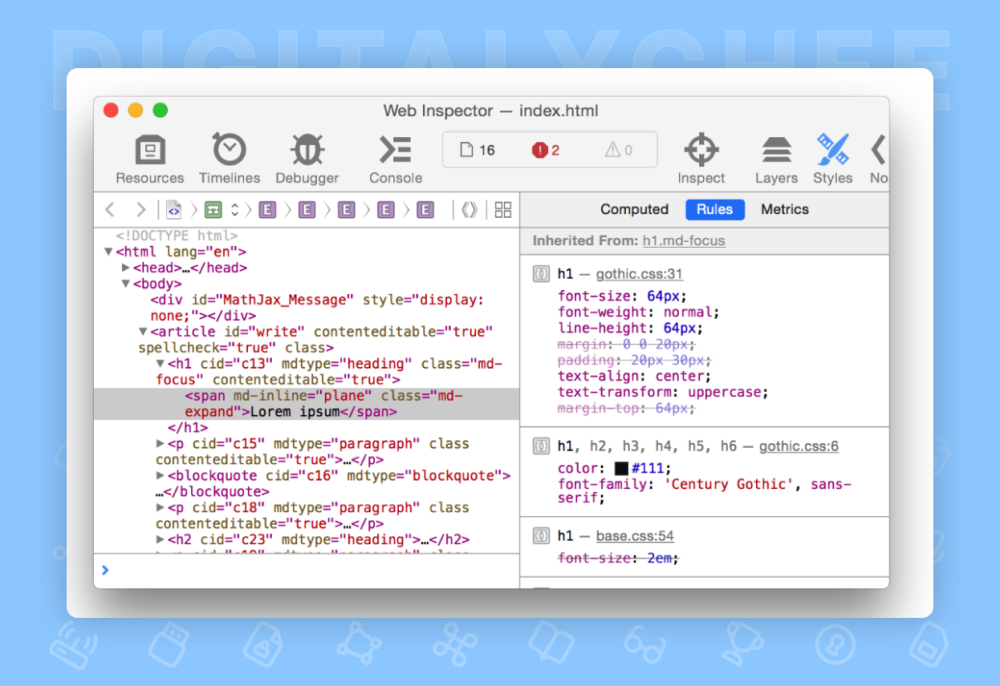Viewport: 1000px width, 686px height.
Task: Click the yellow minimize window button
Action: coord(135,110)
